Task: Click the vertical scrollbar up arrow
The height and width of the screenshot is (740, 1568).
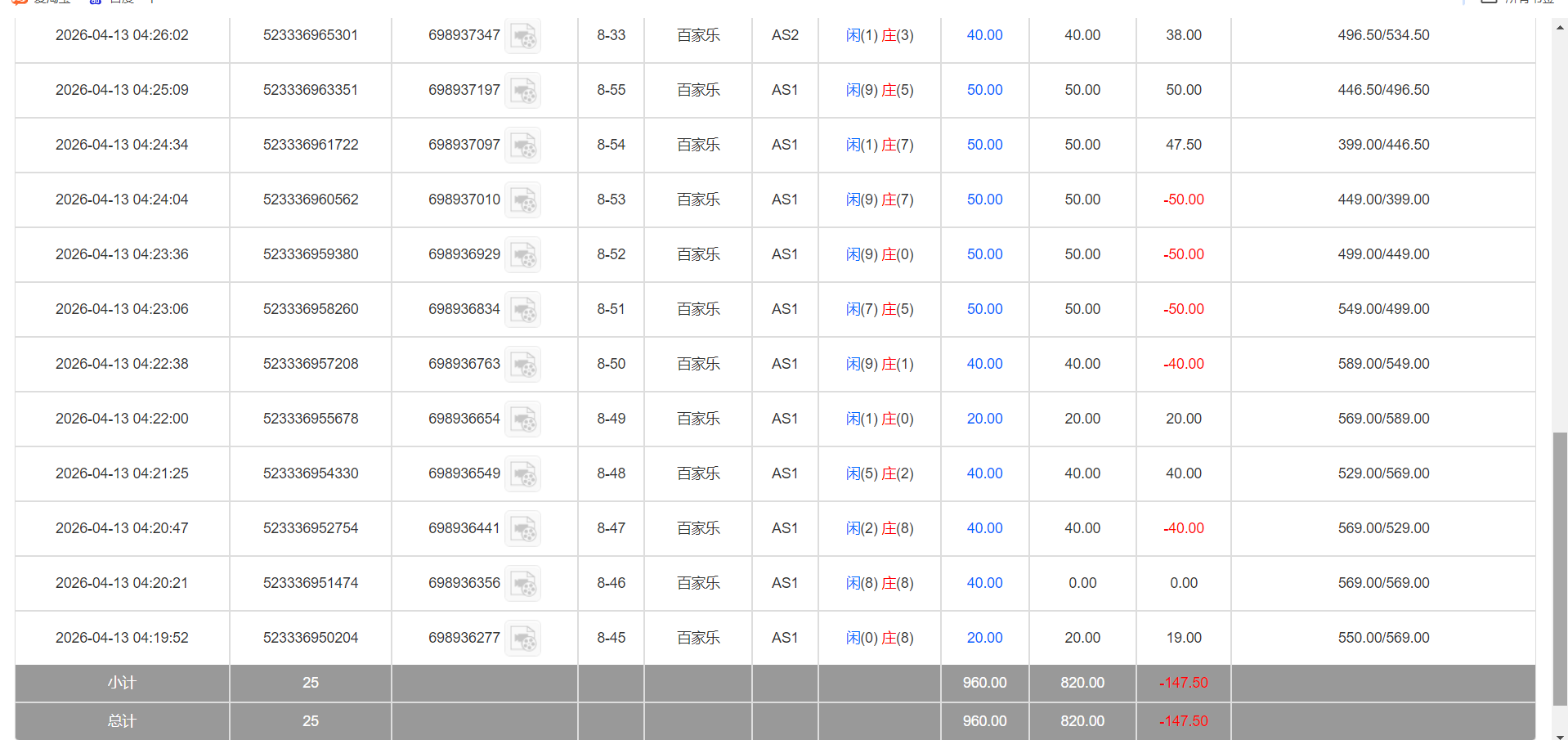Action: tap(1560, 27)
